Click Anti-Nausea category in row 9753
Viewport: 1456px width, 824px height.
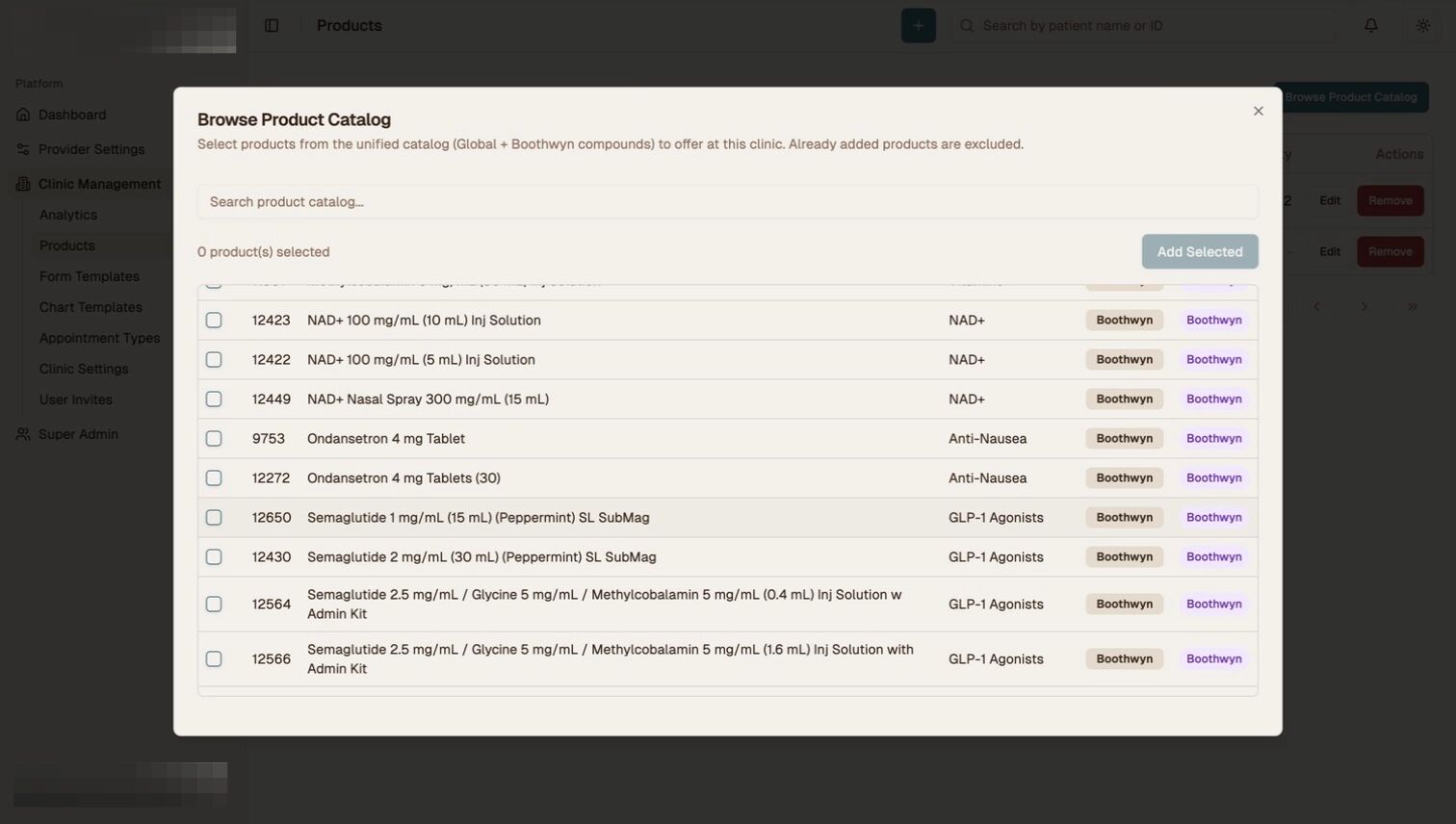[x=988, y=439]
